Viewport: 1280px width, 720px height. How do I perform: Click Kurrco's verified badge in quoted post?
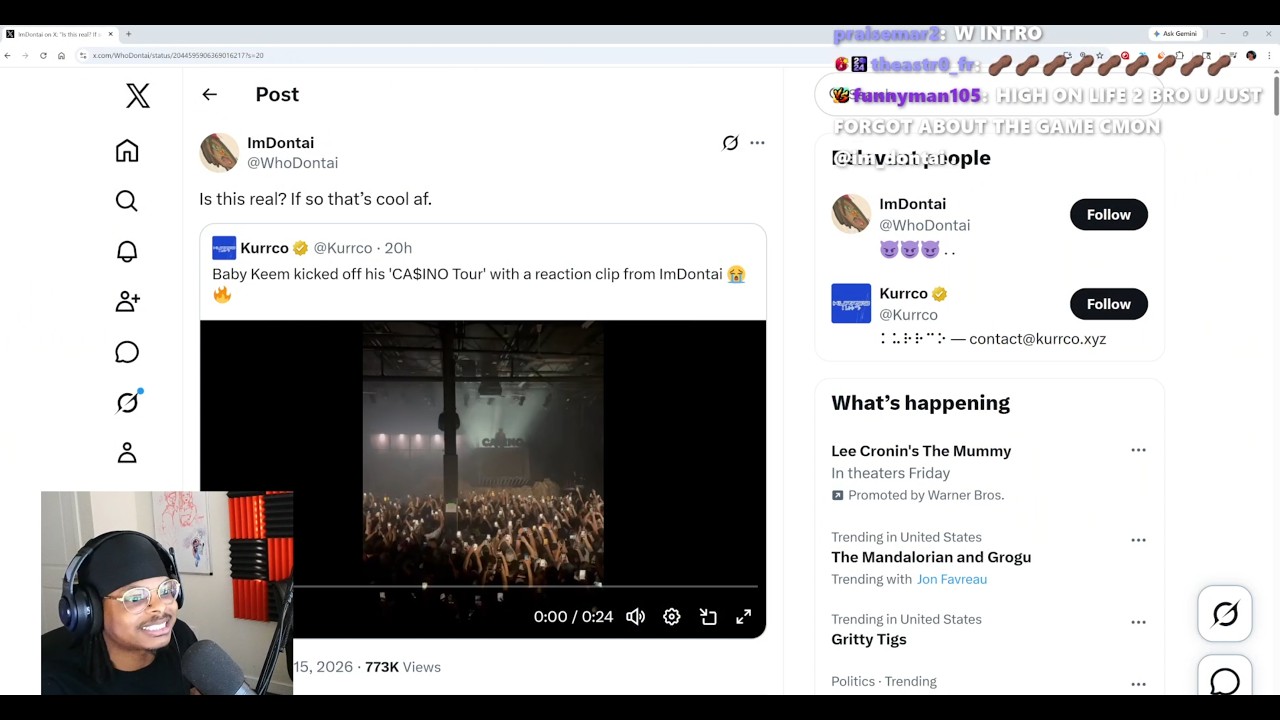click(300, 248)
